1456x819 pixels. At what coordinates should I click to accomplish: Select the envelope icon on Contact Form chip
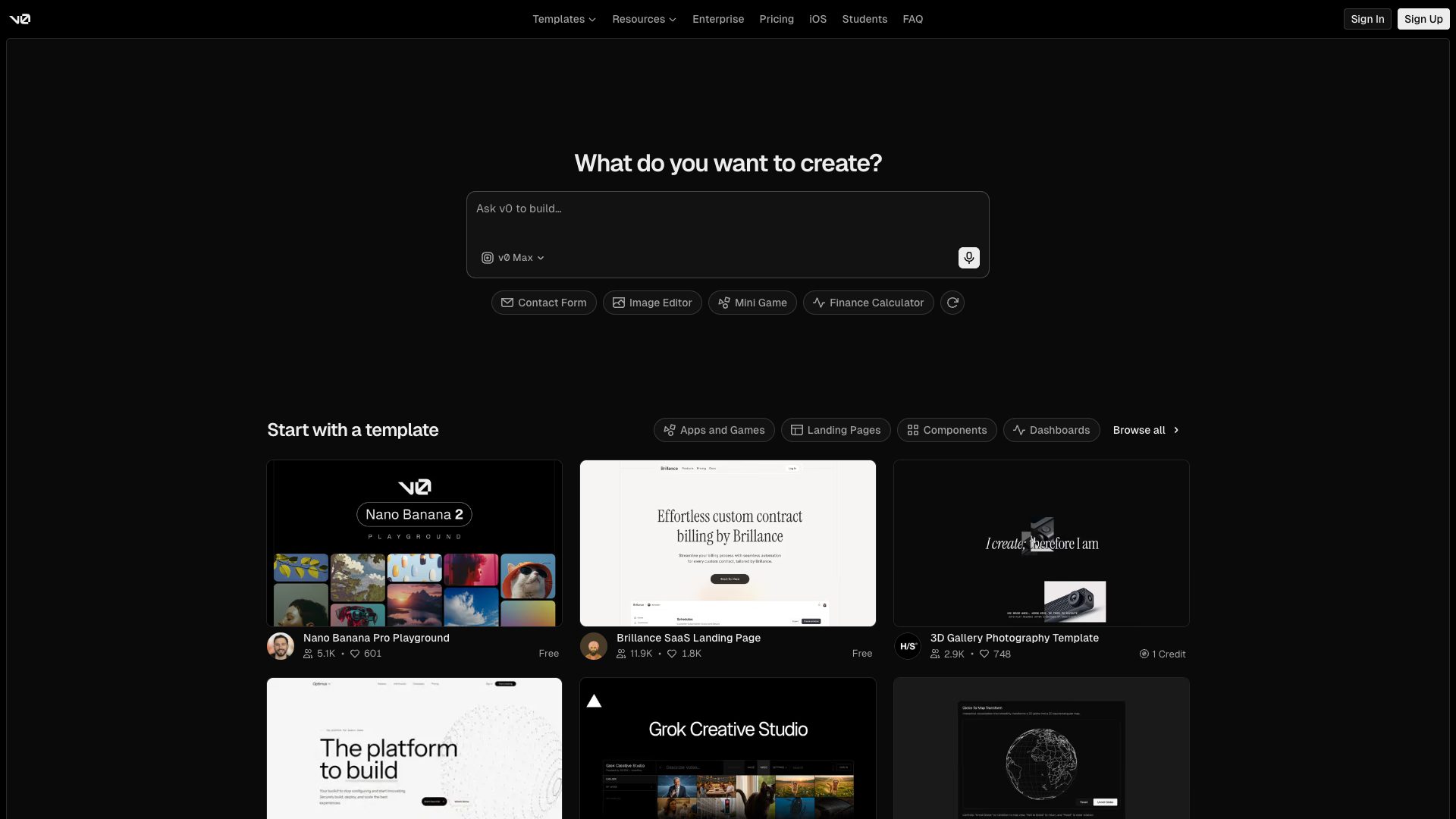(507, 303)
